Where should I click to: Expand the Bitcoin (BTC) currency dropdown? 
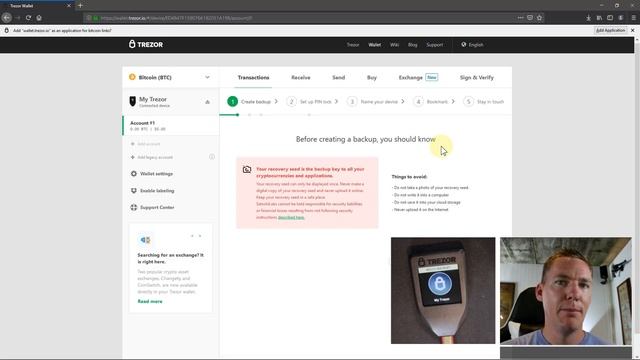point(170,77)
